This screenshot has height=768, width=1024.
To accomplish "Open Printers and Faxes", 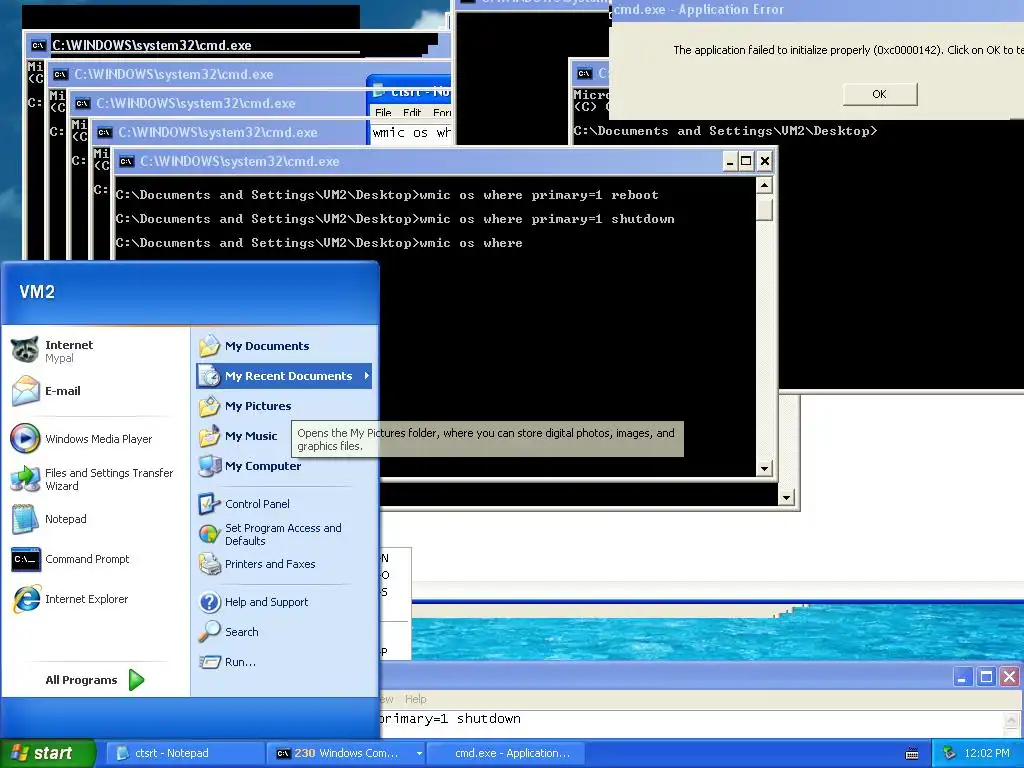I will coord(283,564).
